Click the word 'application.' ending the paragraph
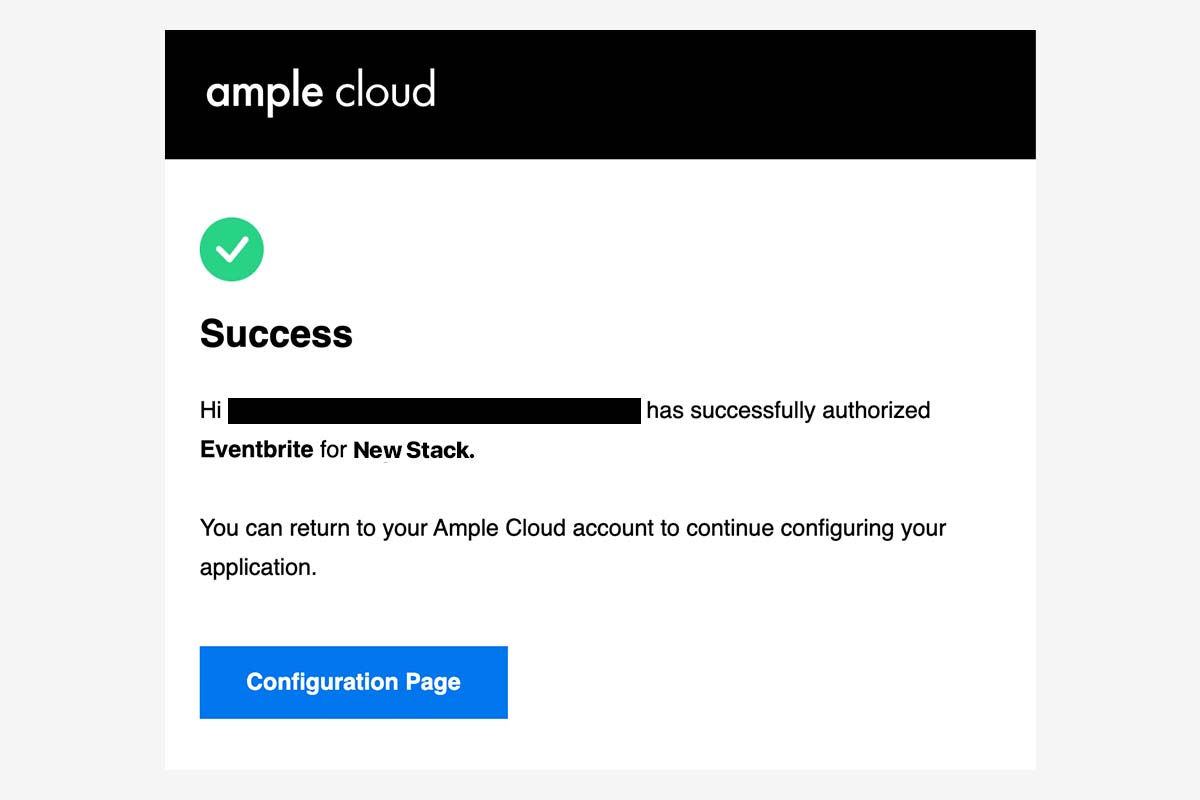 258,568
